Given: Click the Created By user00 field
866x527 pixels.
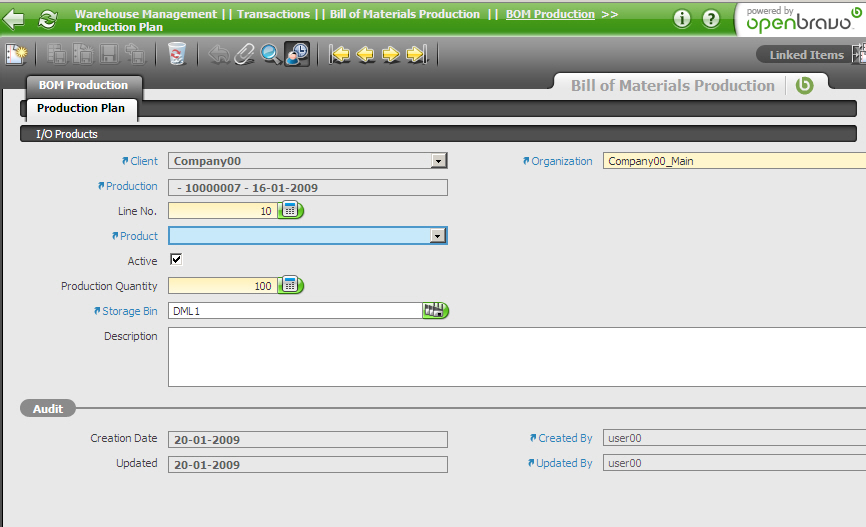Looking at the screenshot, I should pyautogui.click(x=735, y=438).
